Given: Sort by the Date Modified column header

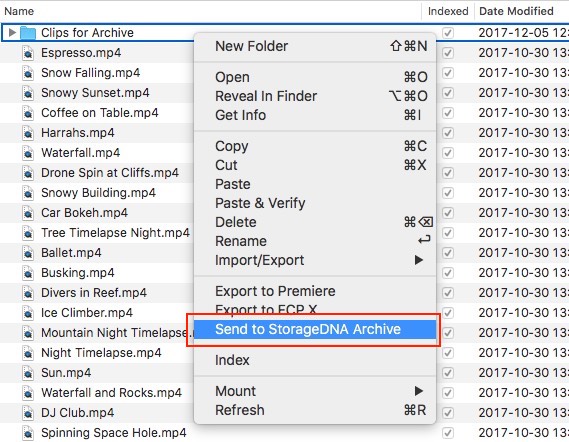Looking at the screenshot, I should coord(516,11).
